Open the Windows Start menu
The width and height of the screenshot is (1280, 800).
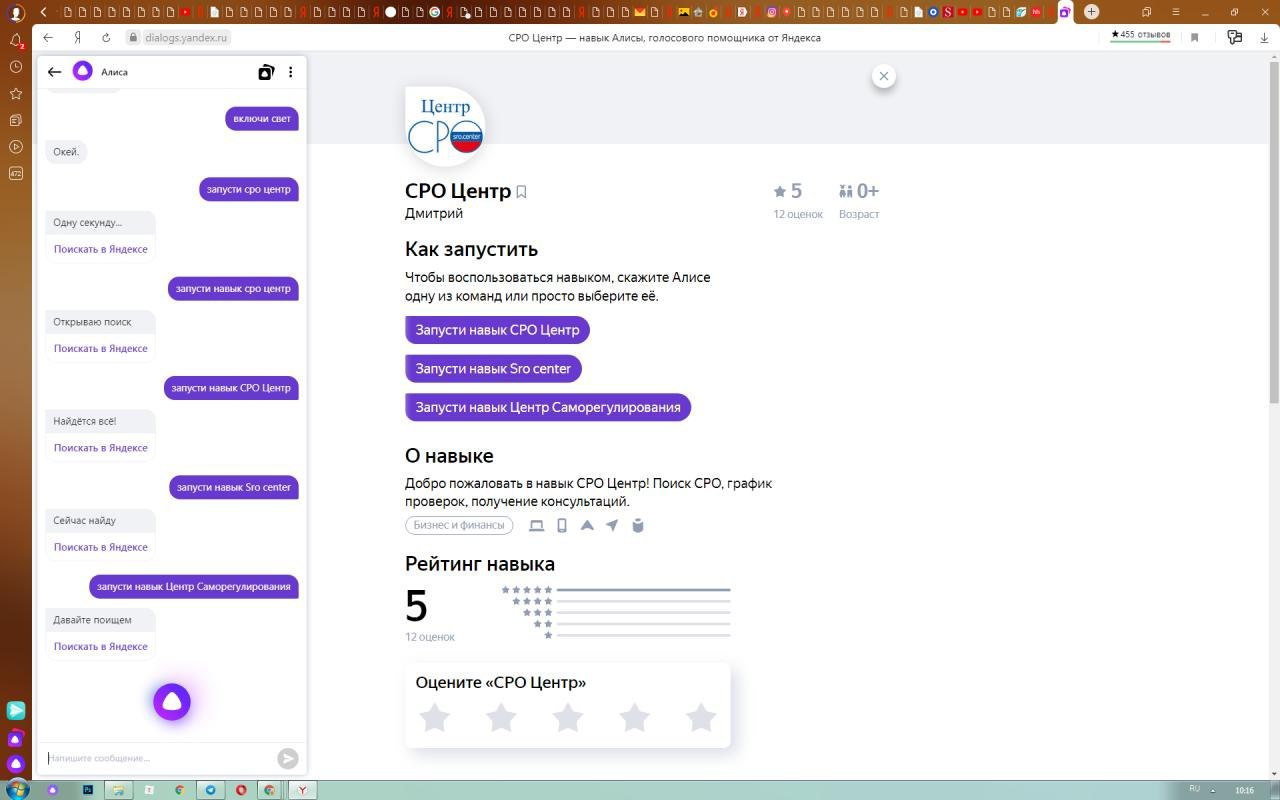click(x=17, y=789)
